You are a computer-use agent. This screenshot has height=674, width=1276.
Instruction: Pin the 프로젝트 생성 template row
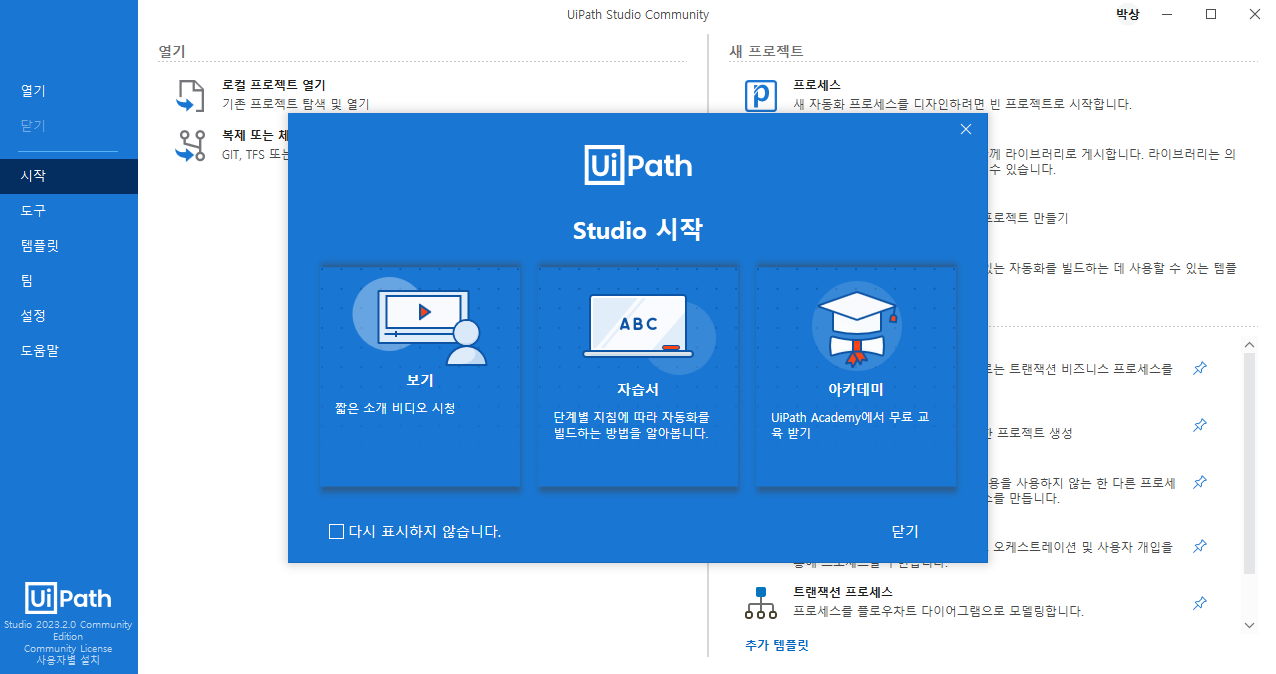[x=1200, y=426]
